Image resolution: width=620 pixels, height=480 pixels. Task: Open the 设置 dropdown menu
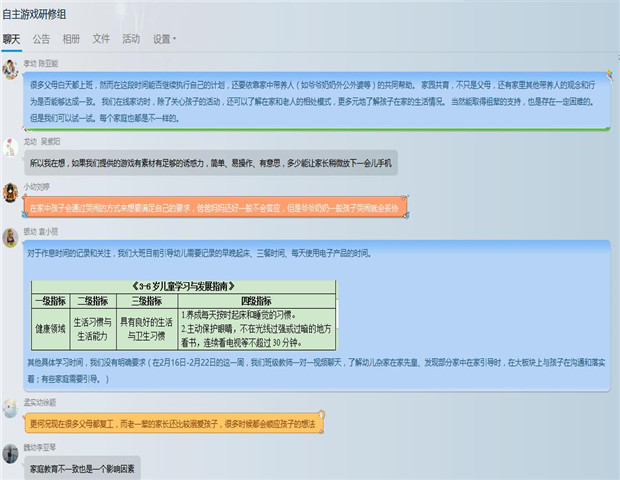[164, 39]
